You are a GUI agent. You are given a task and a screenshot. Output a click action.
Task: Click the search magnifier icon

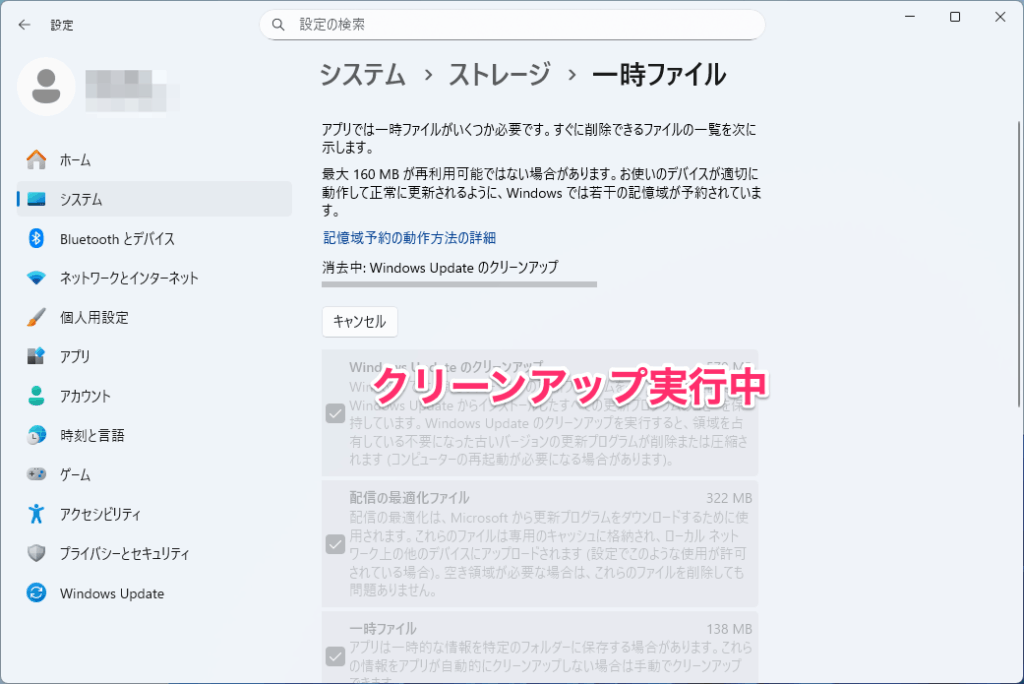click(x=278, y=25)
